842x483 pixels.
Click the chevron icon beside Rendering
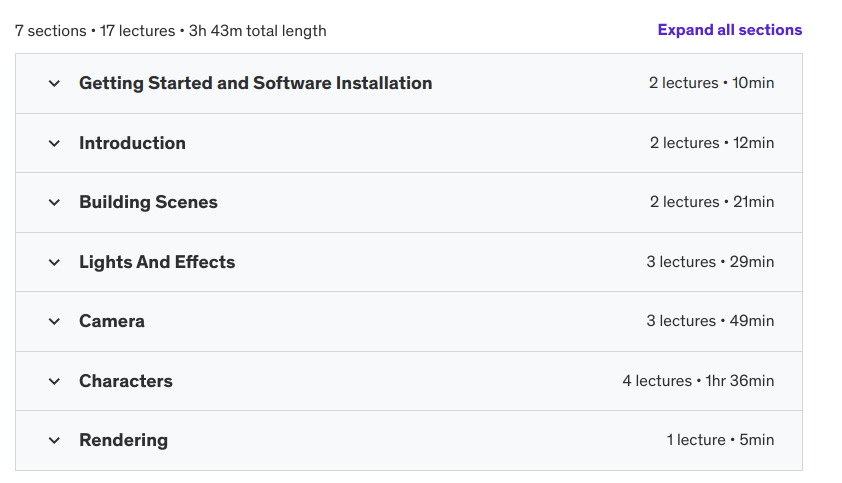click(x=55, y=441)
